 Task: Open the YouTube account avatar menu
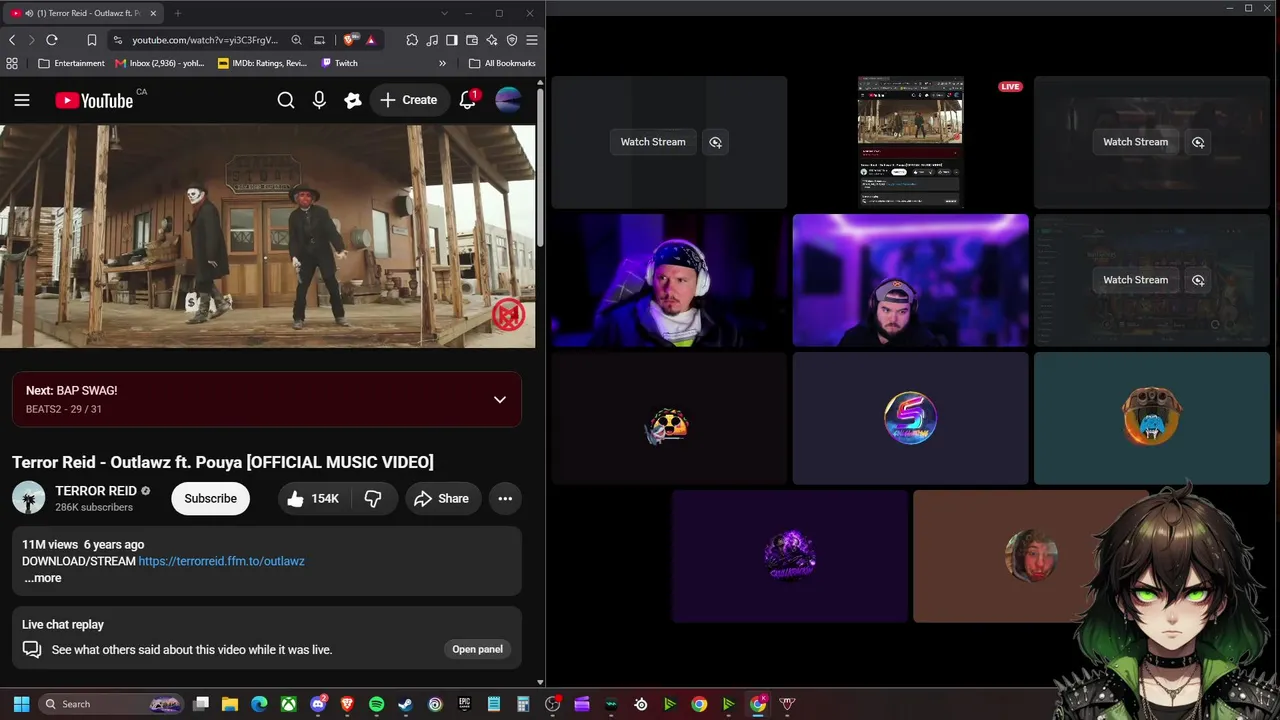pos(508,100)
